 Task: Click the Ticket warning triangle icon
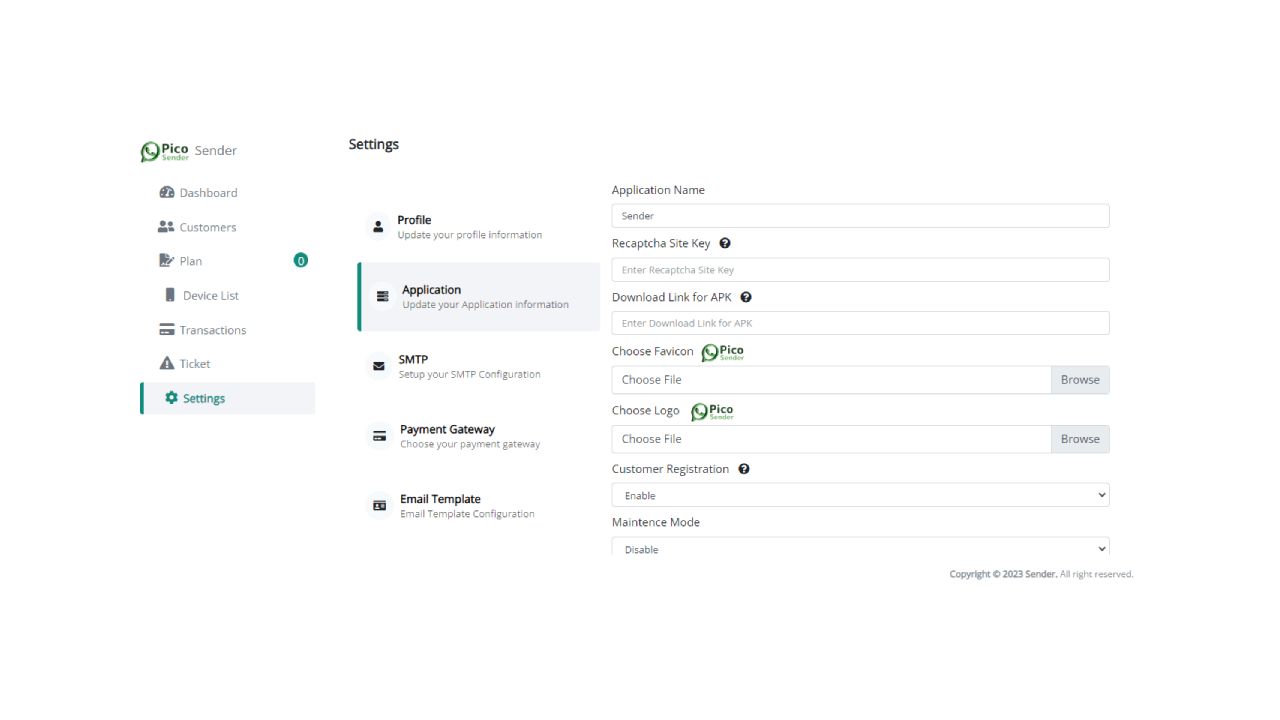[x=167, y=364]
